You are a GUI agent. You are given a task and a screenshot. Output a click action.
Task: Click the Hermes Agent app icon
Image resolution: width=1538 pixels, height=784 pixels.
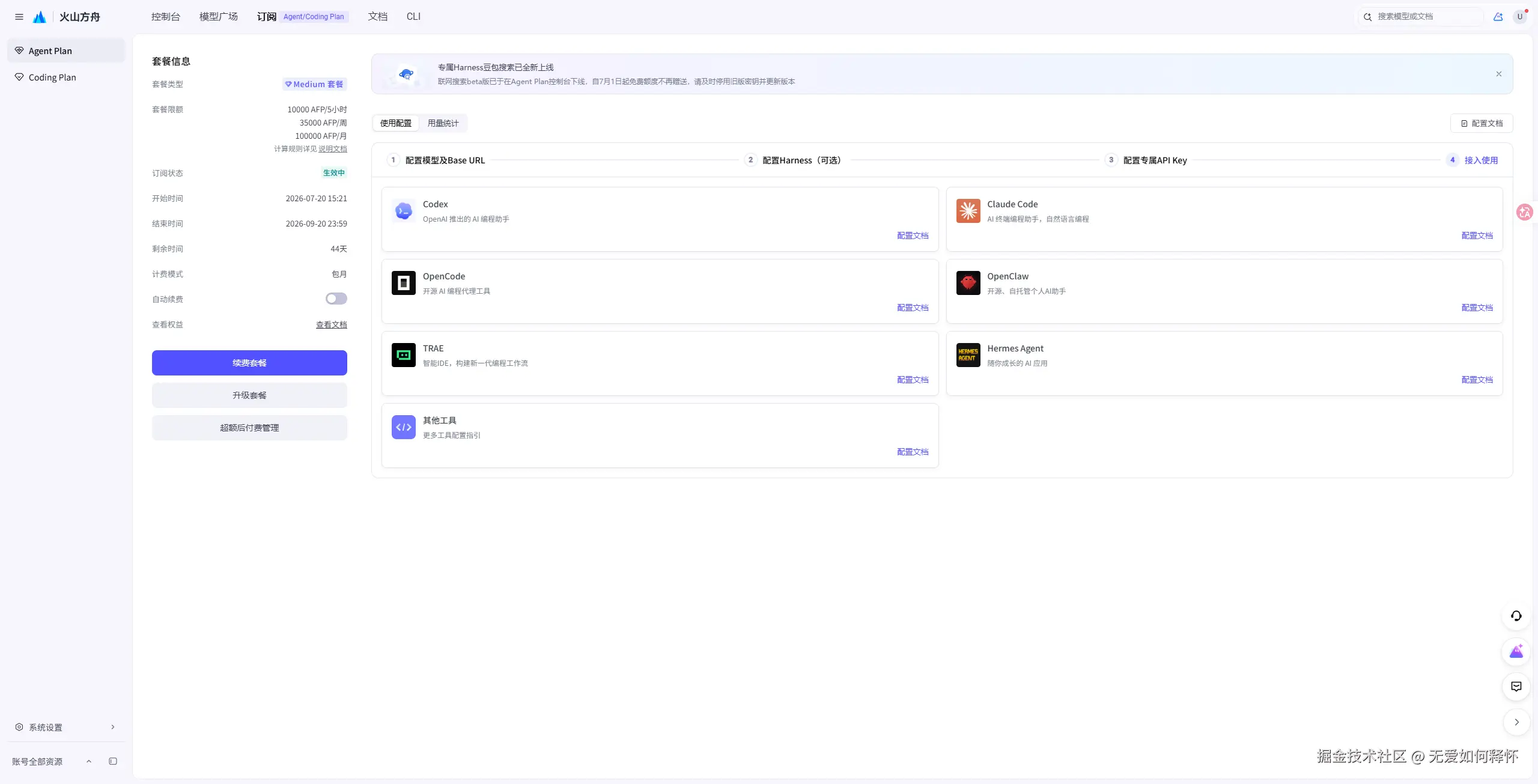[968, 355]
